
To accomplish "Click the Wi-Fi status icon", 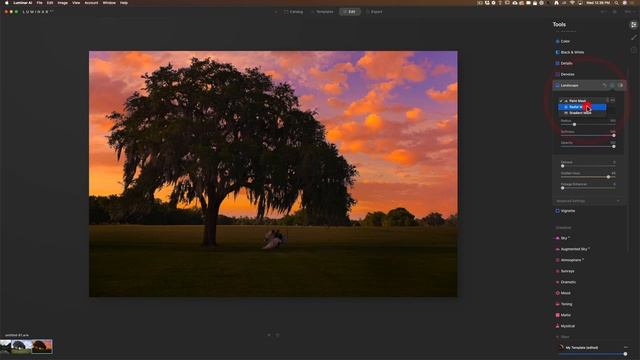I will click(572, 3).
